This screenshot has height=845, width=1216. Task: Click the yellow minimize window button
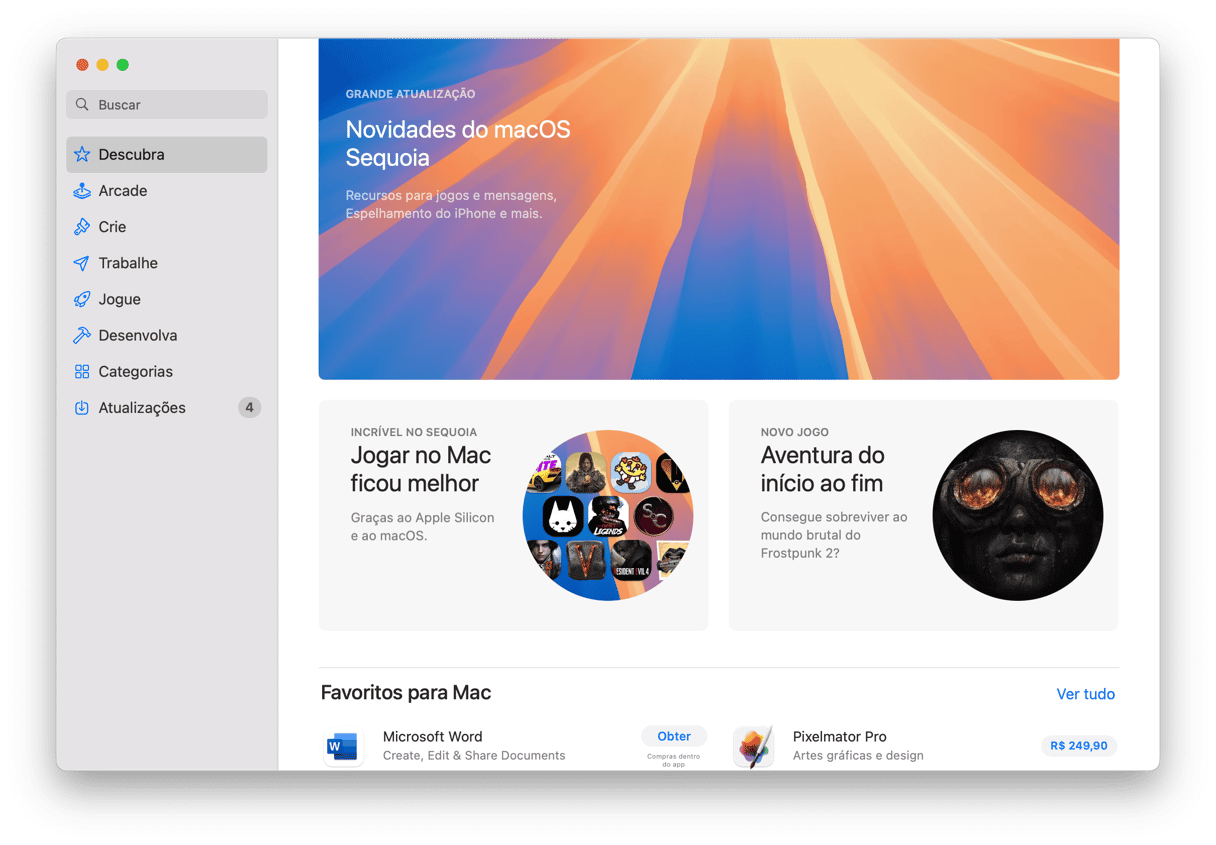click(102, 65)
